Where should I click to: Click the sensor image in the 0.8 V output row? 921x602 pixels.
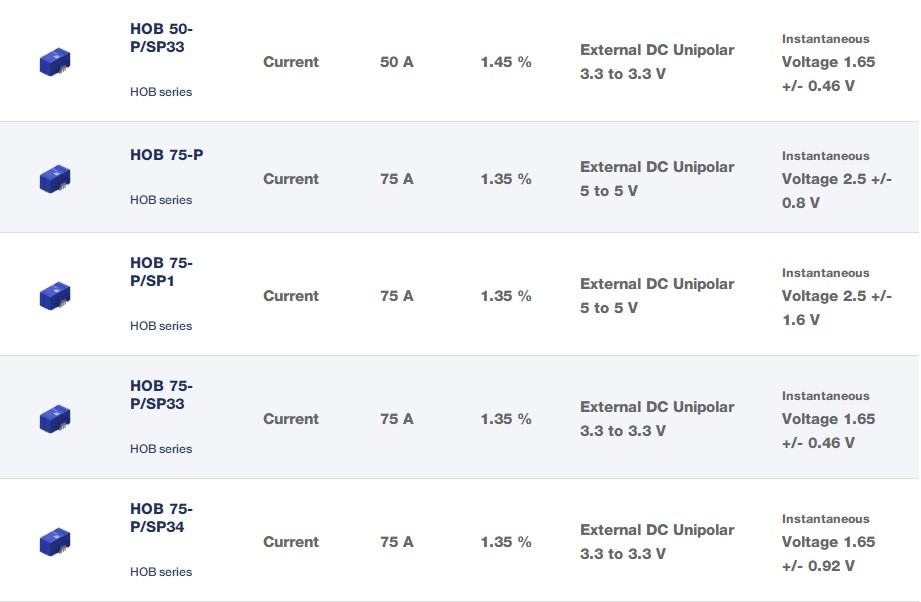54,179
